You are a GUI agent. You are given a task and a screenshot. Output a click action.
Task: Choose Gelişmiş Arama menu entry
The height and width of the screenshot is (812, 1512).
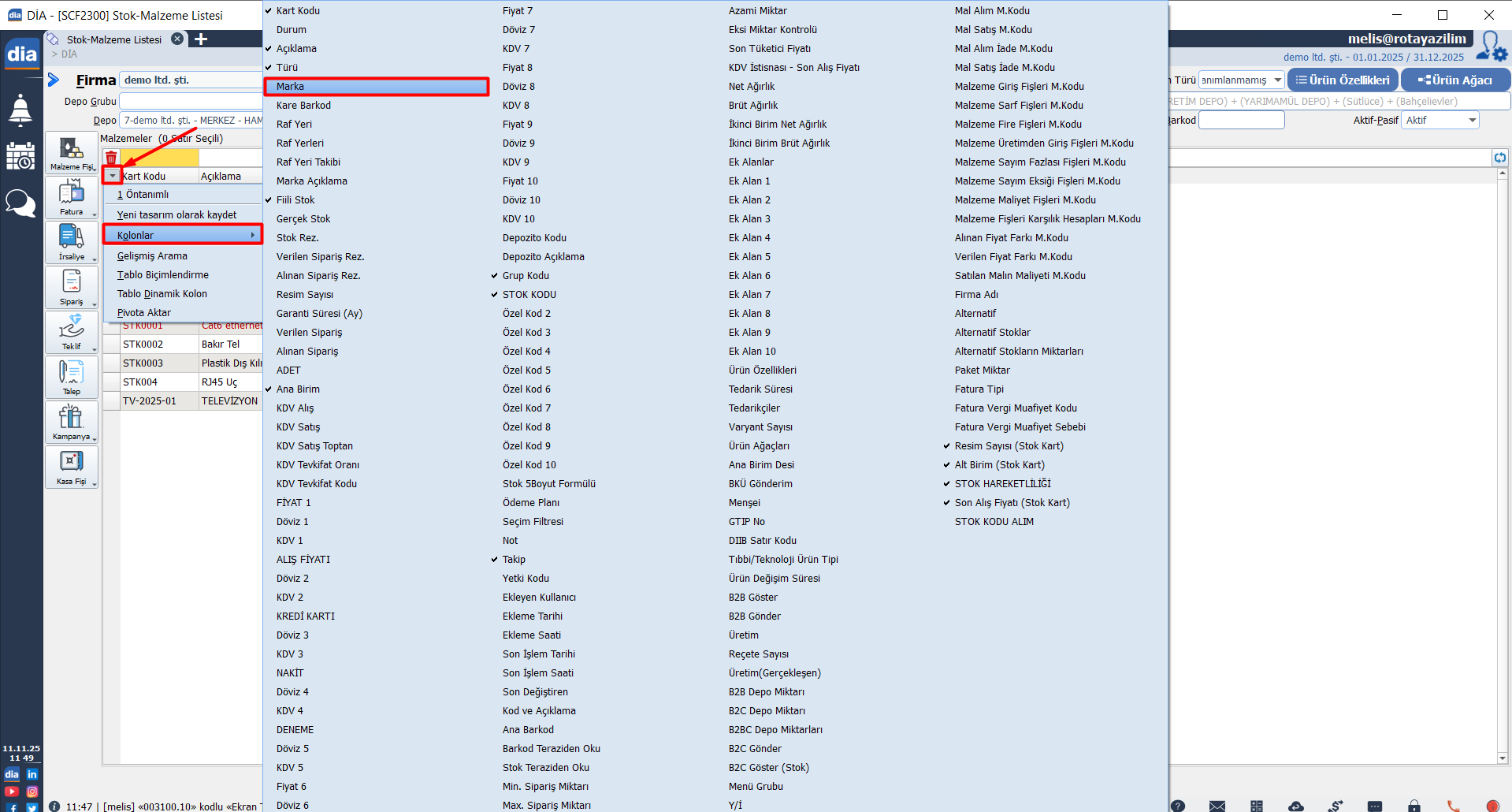coord(152,256)
